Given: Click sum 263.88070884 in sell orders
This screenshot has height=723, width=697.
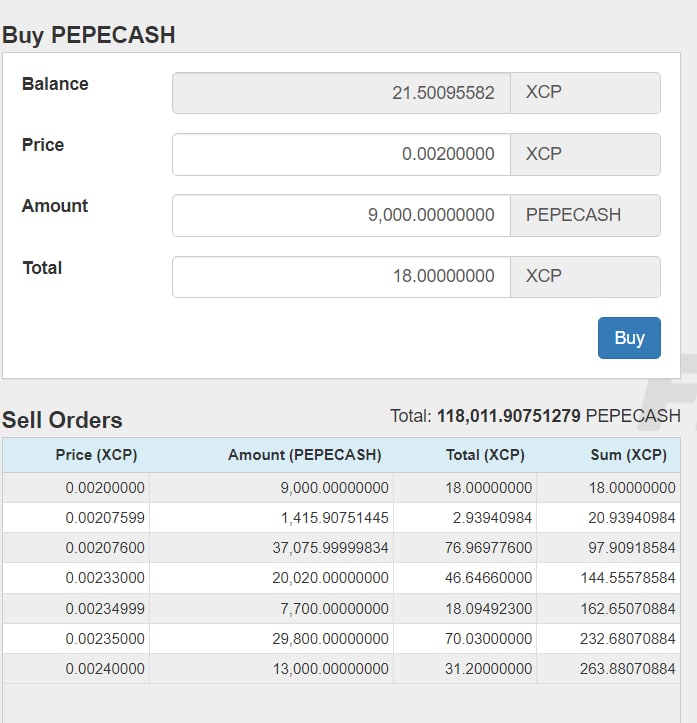Looking at the screenshot, I should pos(628,669).
